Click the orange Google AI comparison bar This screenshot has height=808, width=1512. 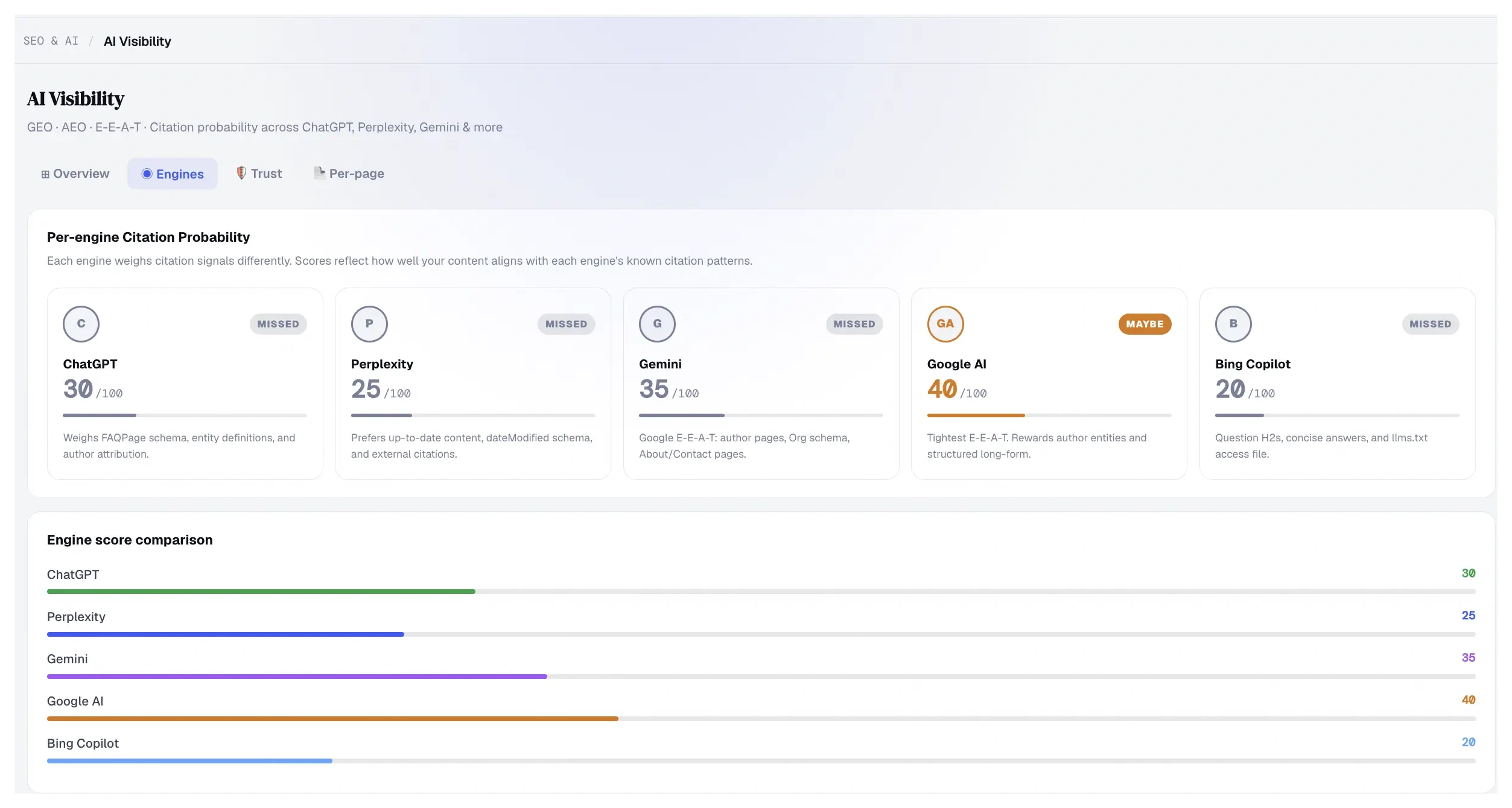tap(332, 719)
